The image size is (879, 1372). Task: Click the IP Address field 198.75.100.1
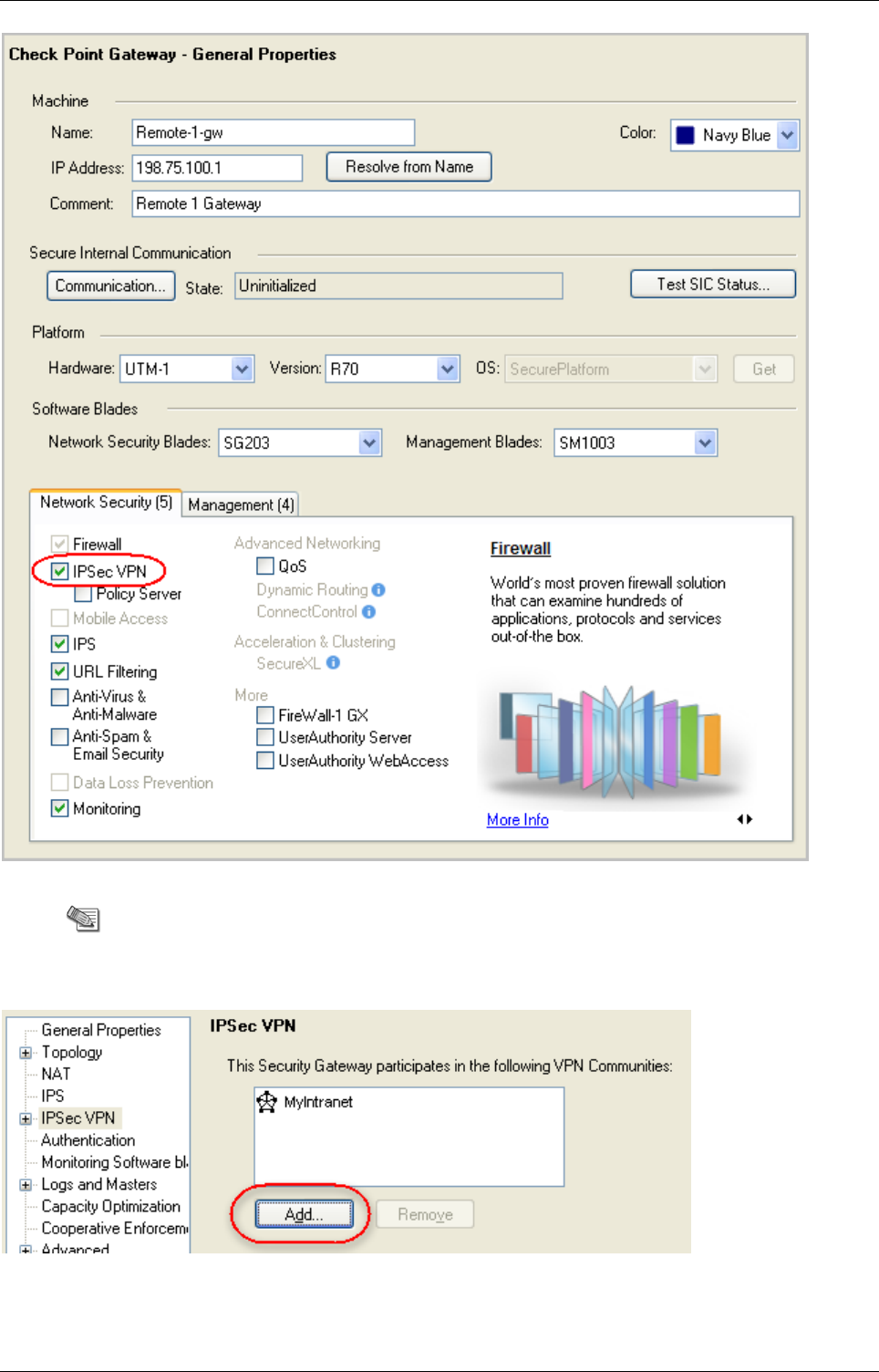(218, 168)
